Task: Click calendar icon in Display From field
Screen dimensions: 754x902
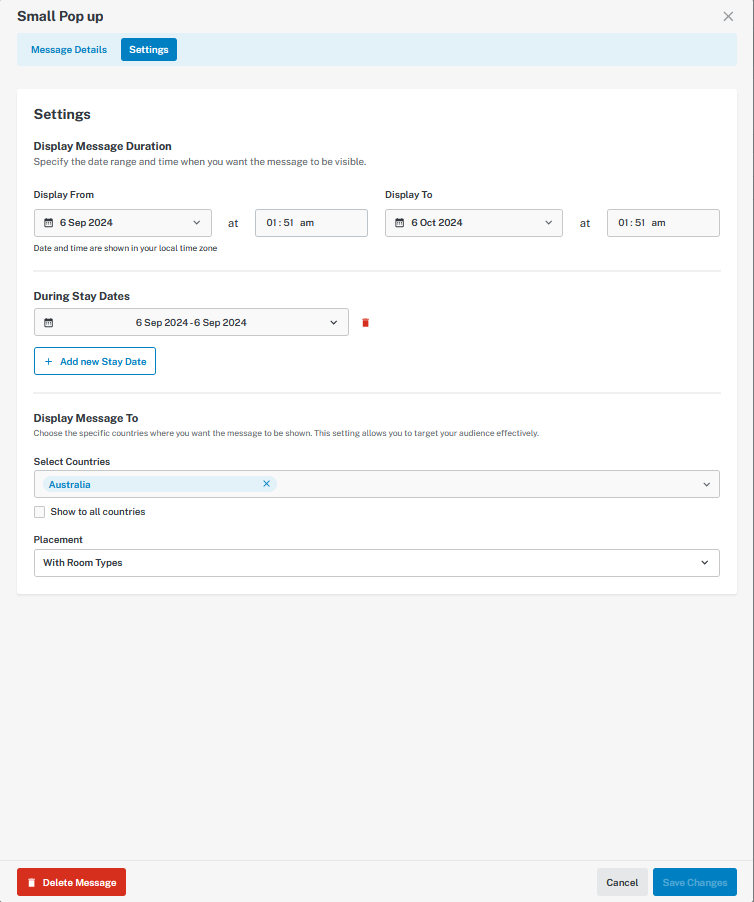Action: click(x=49, y=223)
